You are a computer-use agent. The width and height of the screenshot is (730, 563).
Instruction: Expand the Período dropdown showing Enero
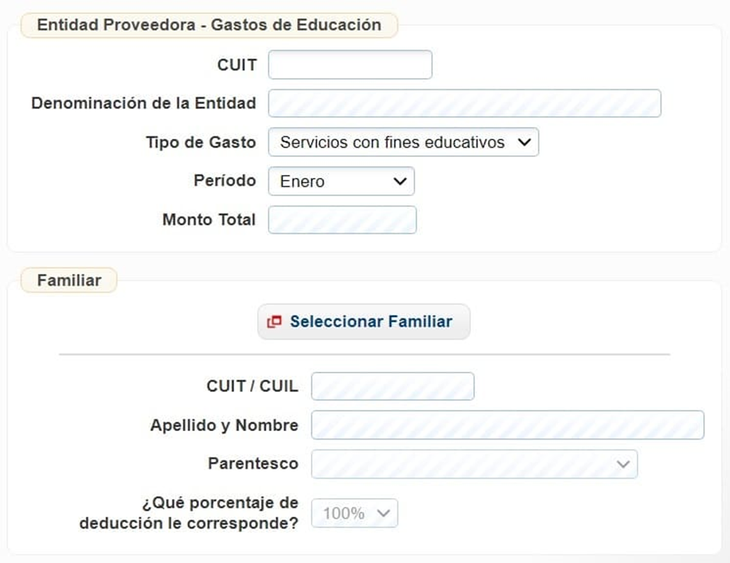point(341,181)
